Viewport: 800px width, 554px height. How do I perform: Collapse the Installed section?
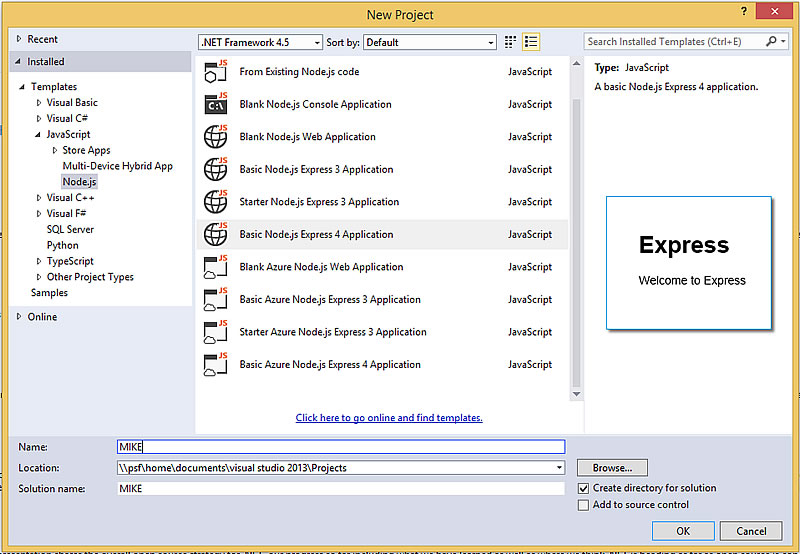(x=18, y=61)
